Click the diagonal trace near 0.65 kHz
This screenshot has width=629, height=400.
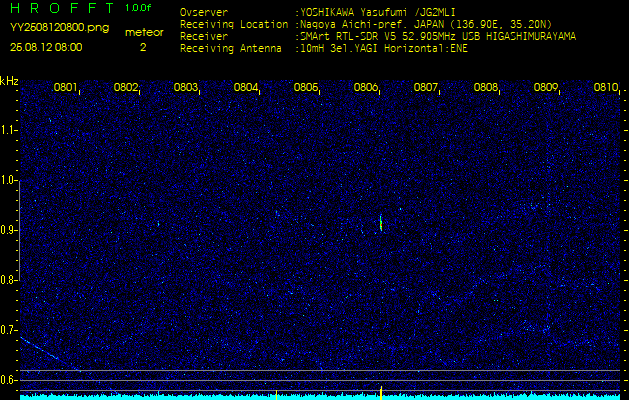tap(50, 354)
